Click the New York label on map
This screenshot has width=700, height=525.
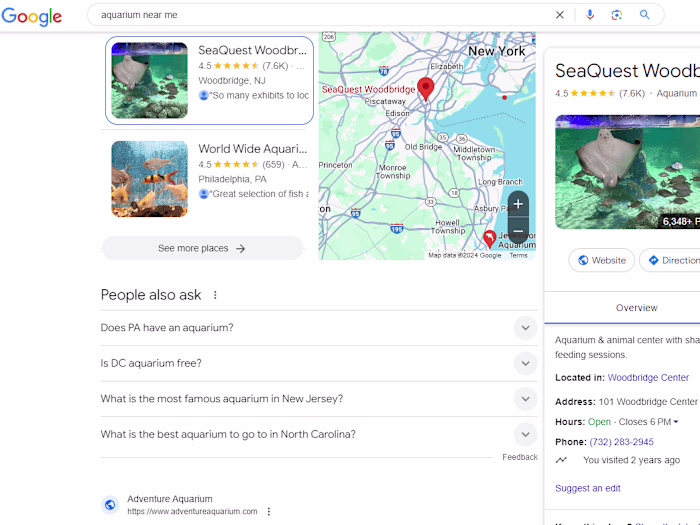pos(496,51)
